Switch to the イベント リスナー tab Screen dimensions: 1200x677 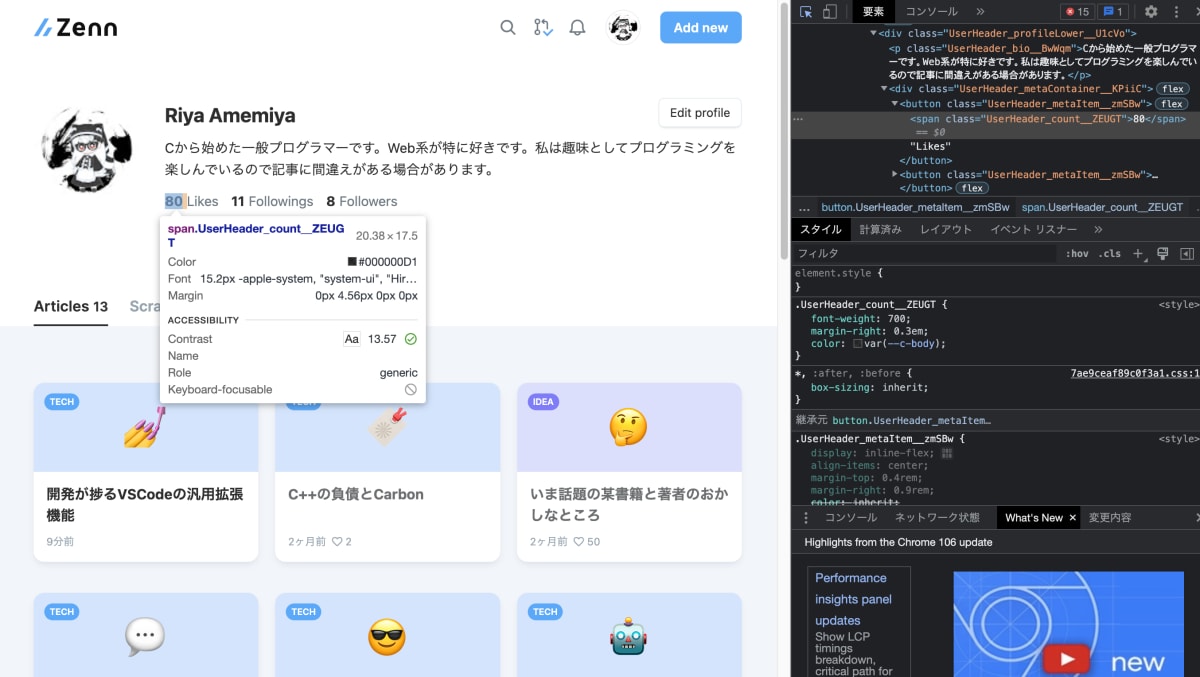pos(1034,229)
